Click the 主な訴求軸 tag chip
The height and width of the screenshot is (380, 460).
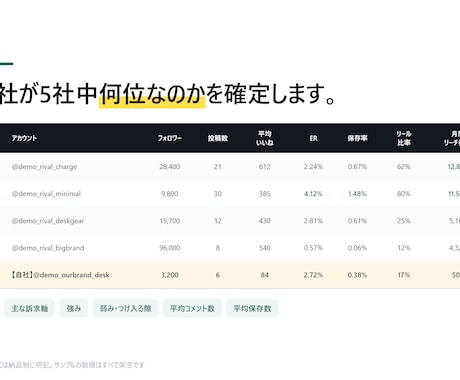29,308
